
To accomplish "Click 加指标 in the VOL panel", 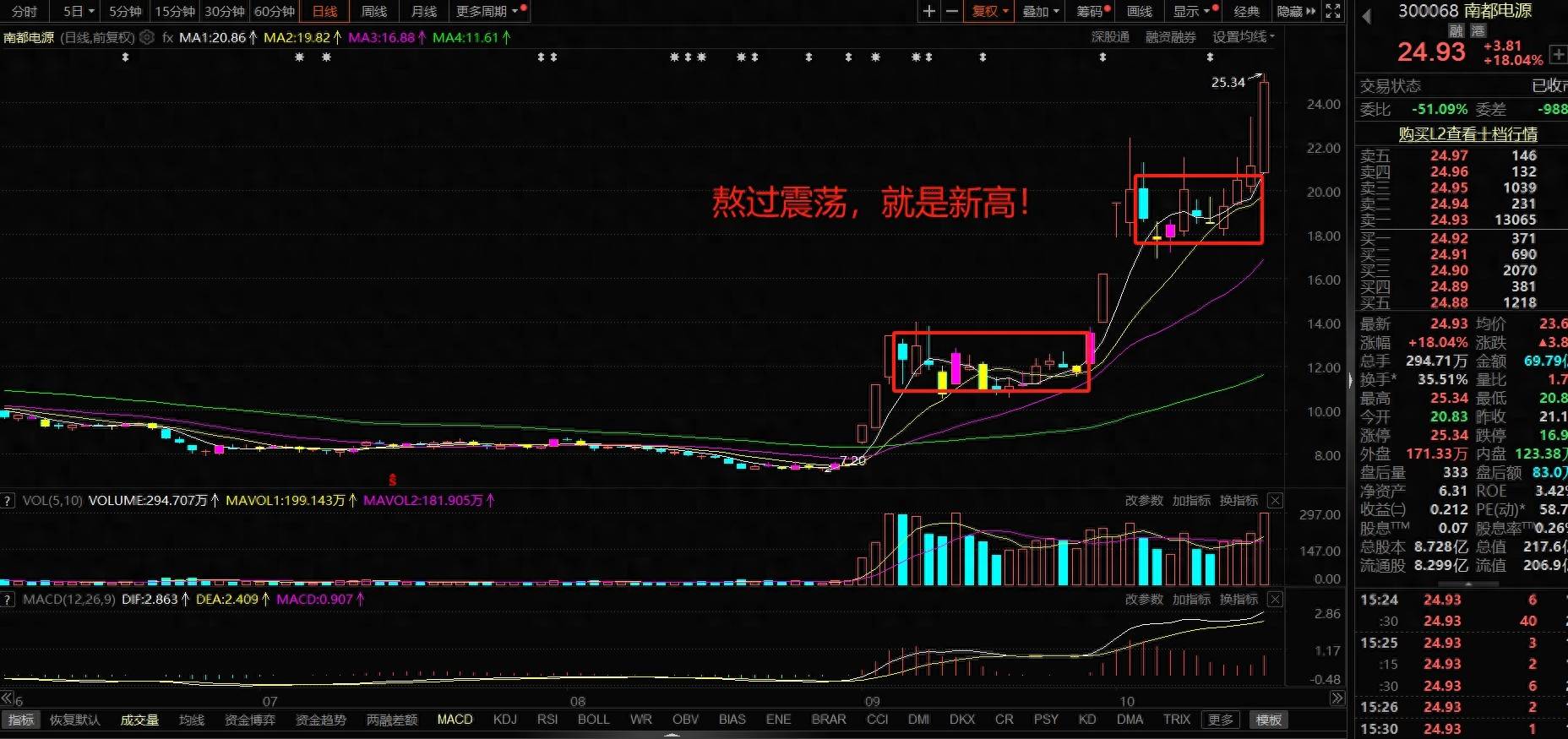I will tap(1191, 501).
